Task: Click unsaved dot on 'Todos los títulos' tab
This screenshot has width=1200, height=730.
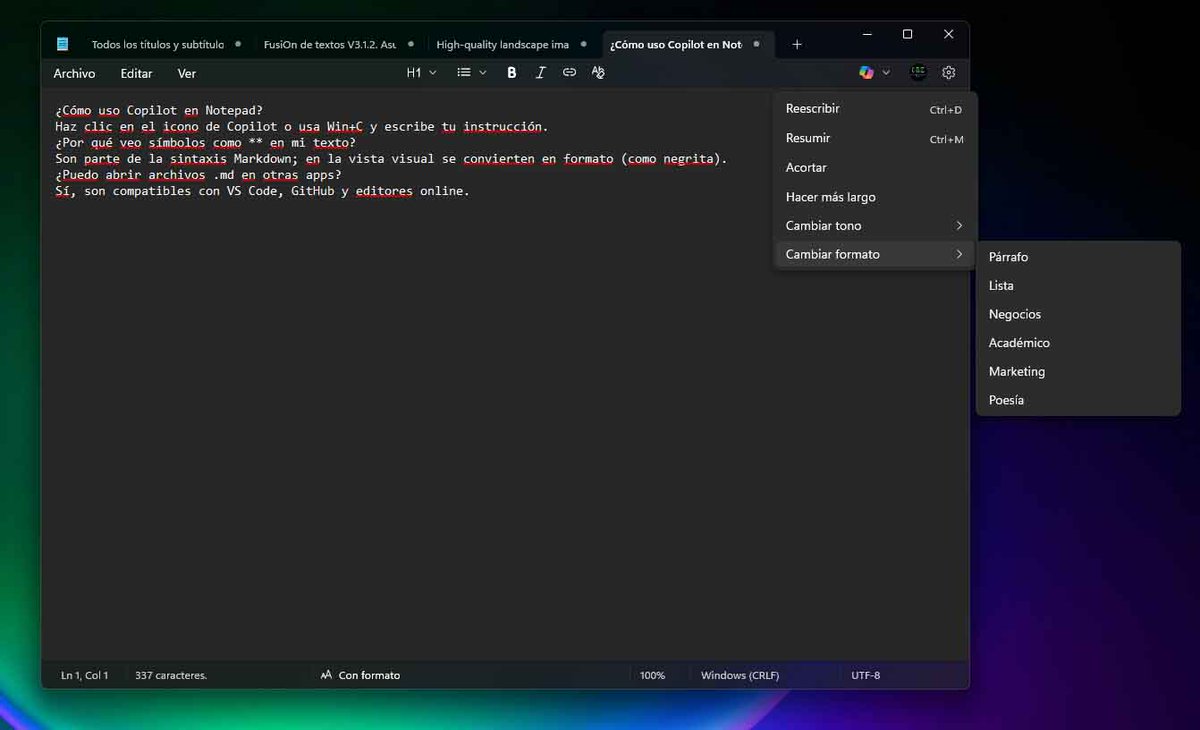Action: [x=238, y=44]
